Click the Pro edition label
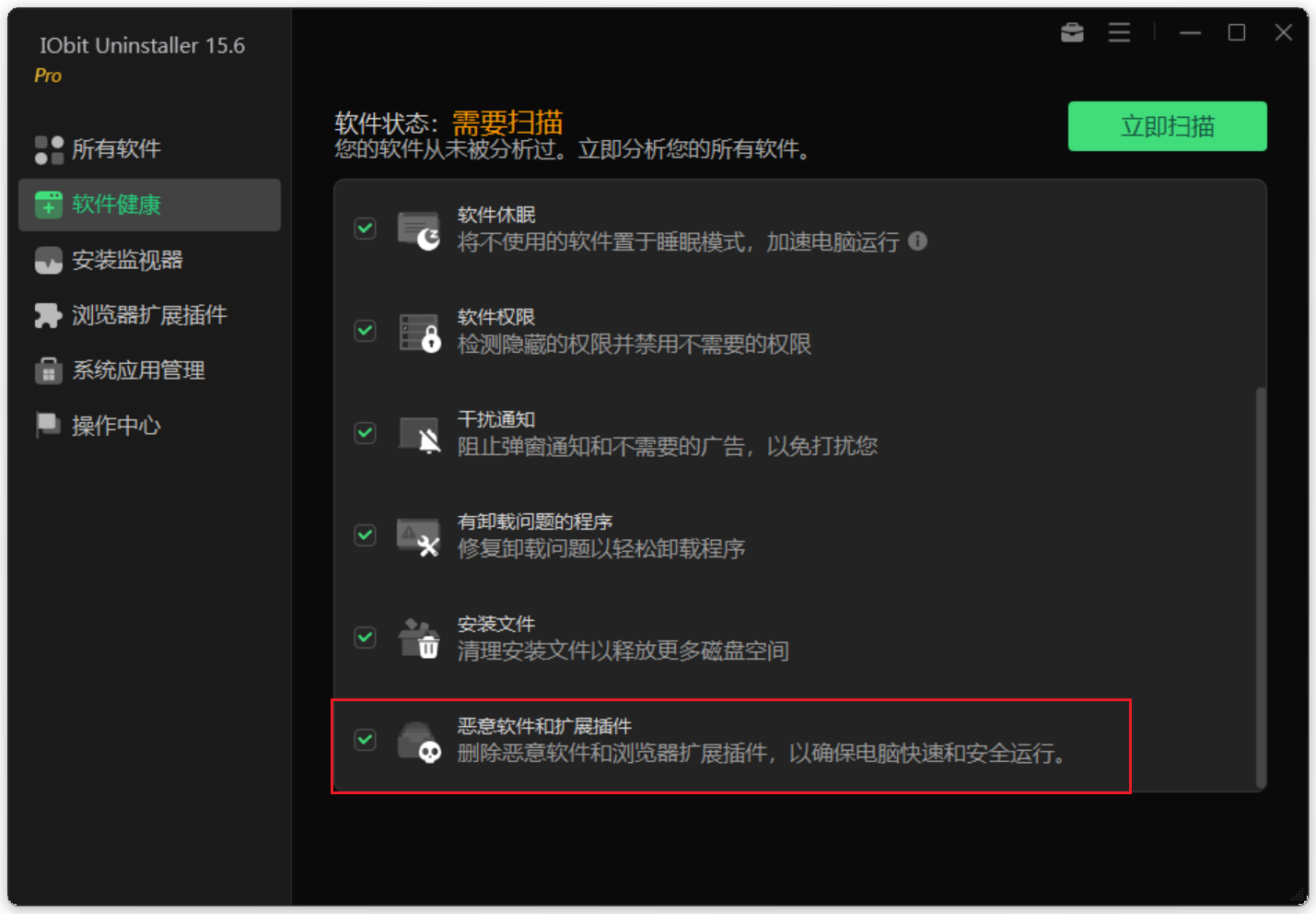Image resolution: width=1316 pixels, height=914 pixels. click(x=48, y=76)
